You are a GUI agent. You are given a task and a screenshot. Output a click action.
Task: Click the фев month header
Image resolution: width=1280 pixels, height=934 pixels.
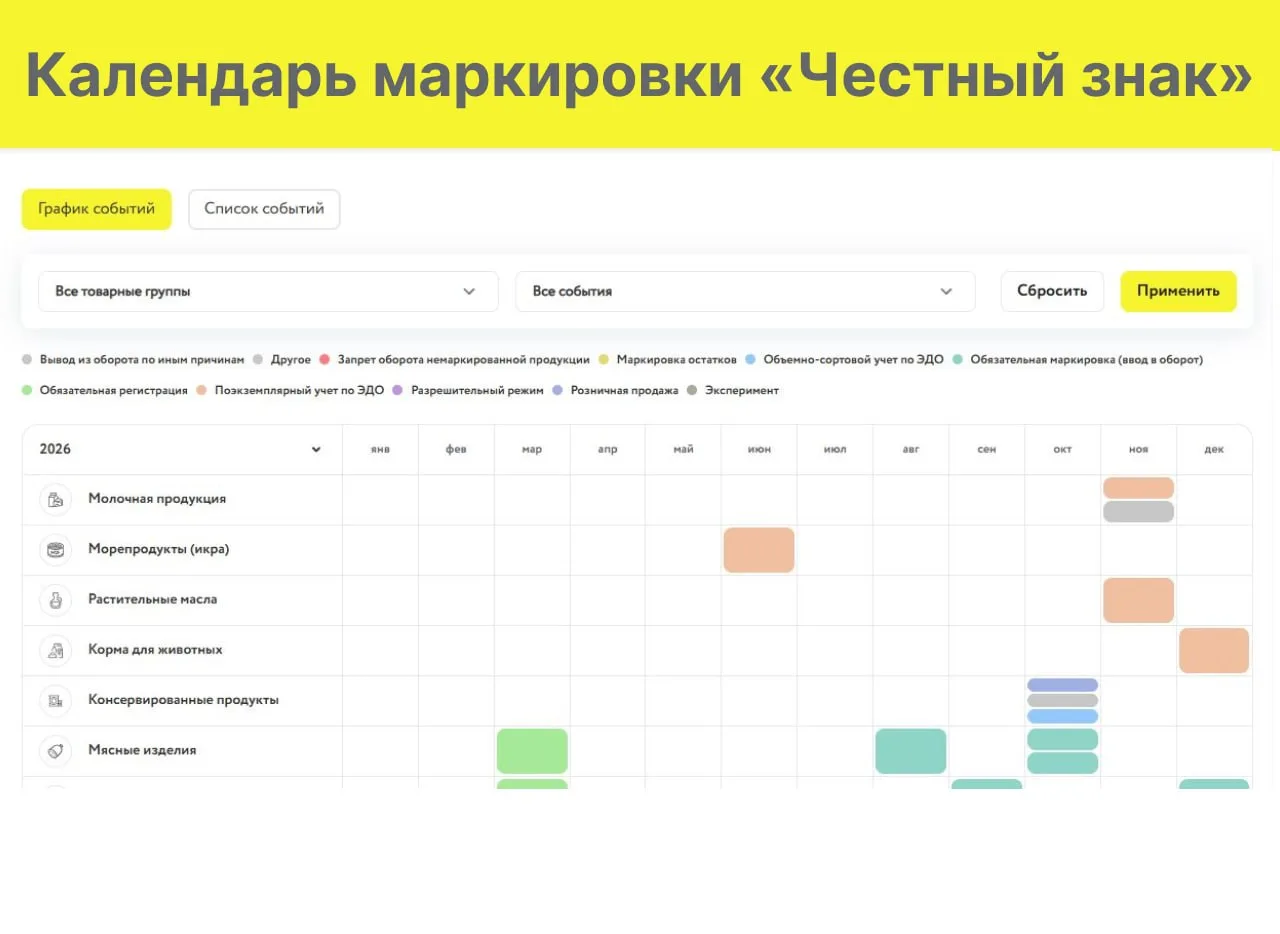click(456, 449)
